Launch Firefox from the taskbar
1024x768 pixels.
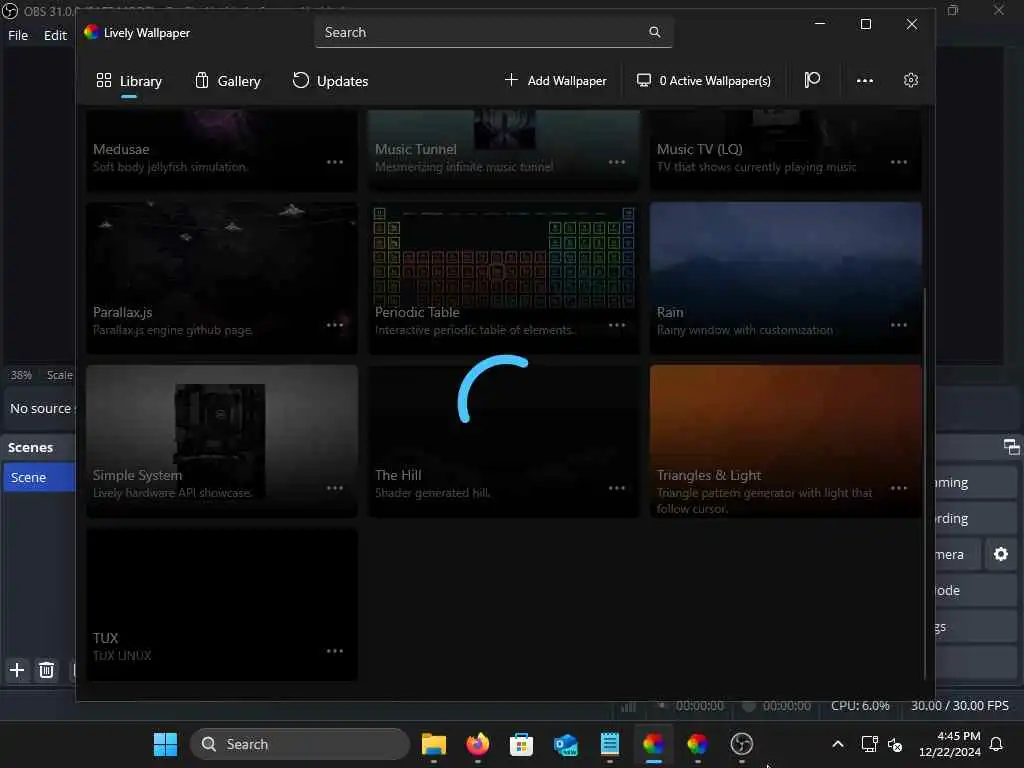(477, 744)
